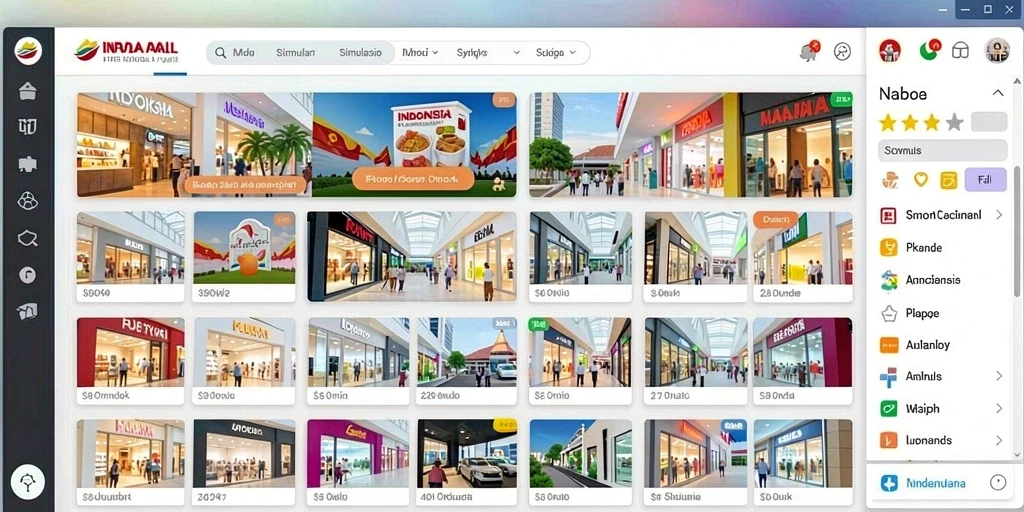Click the search magnifier in the search bar
This screenshot has width=1024, height=512.
click(221, 53)
